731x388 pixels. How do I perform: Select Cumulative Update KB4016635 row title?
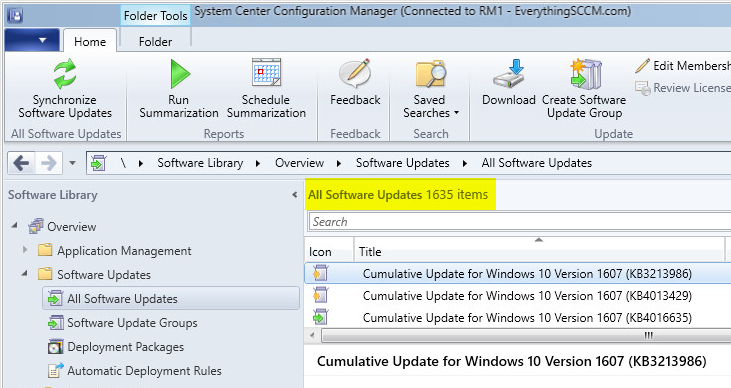tap(527, 318)
